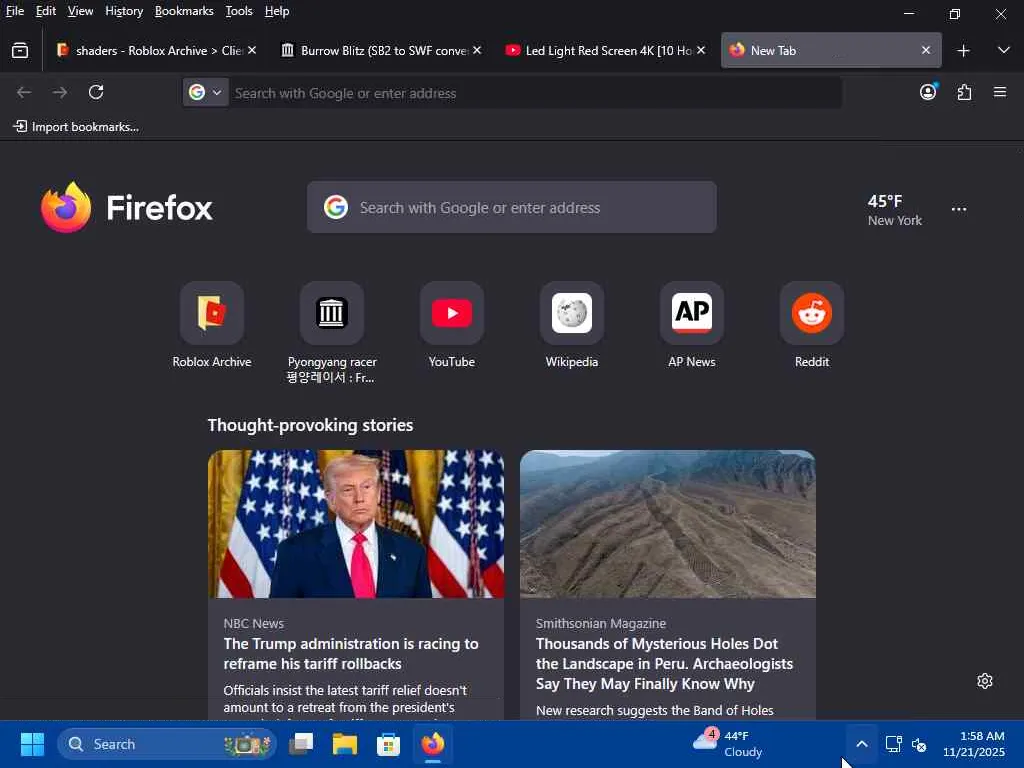Click the Firefox logo on new tab page
1024x768 pixels.
[127, 207]
